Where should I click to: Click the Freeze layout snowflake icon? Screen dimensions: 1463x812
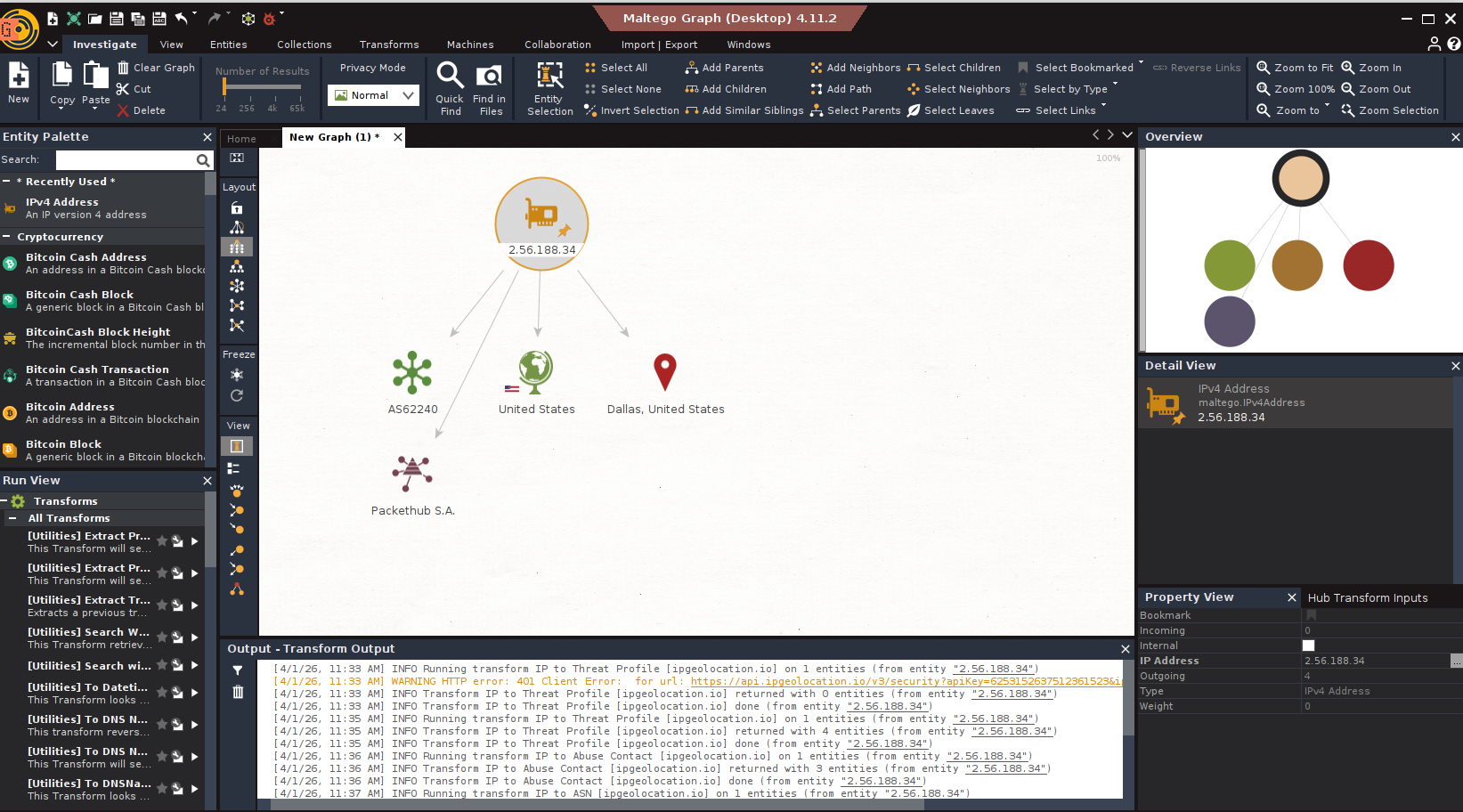pos(237,375)
